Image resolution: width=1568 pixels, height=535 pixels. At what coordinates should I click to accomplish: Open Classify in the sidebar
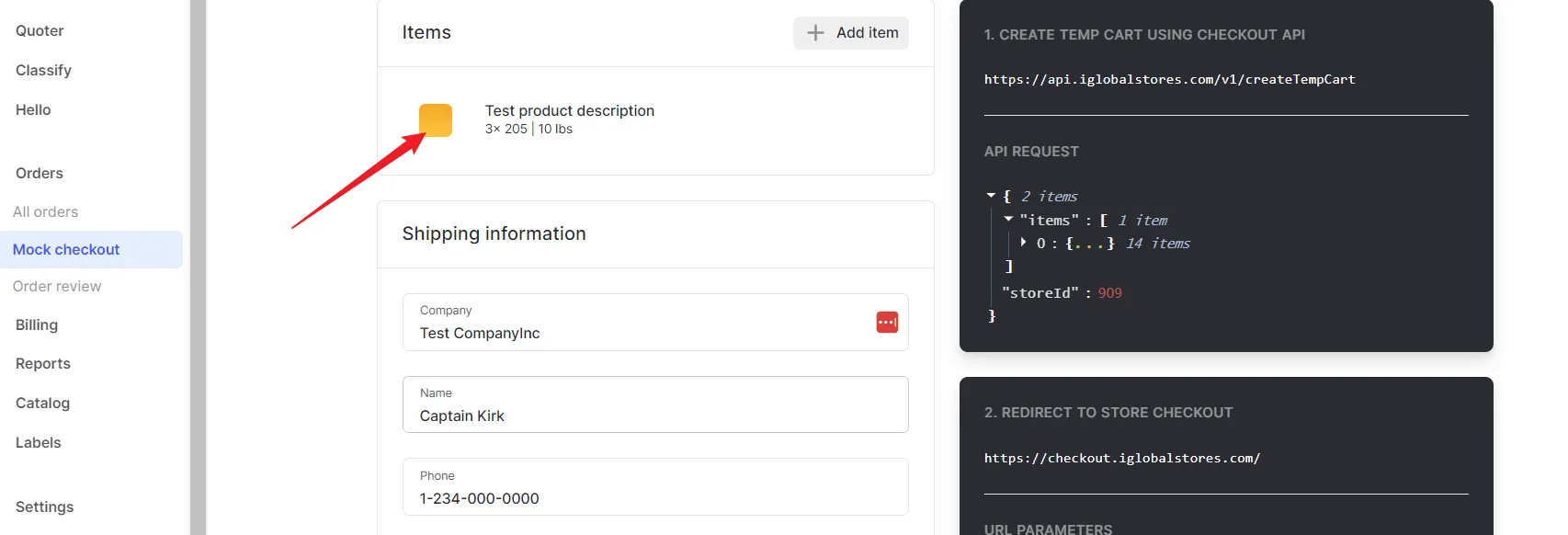coord(43,70)
